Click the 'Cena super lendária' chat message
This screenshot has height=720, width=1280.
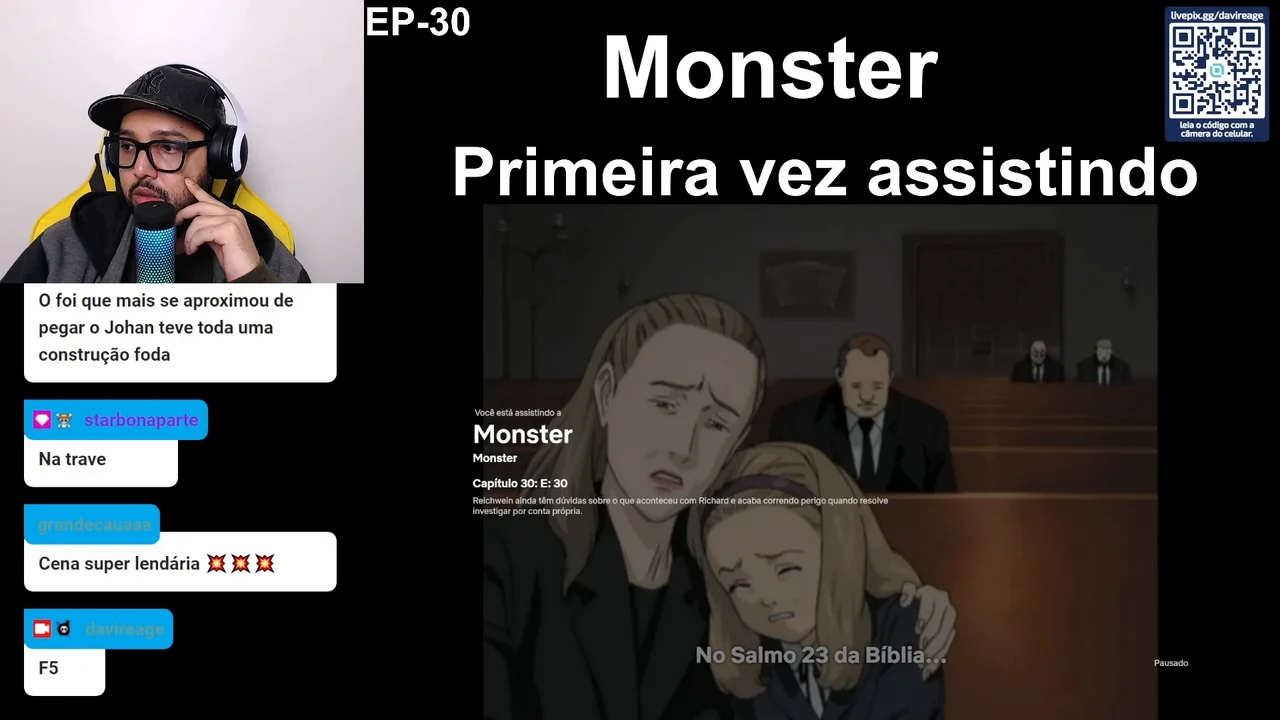(157, 564)
